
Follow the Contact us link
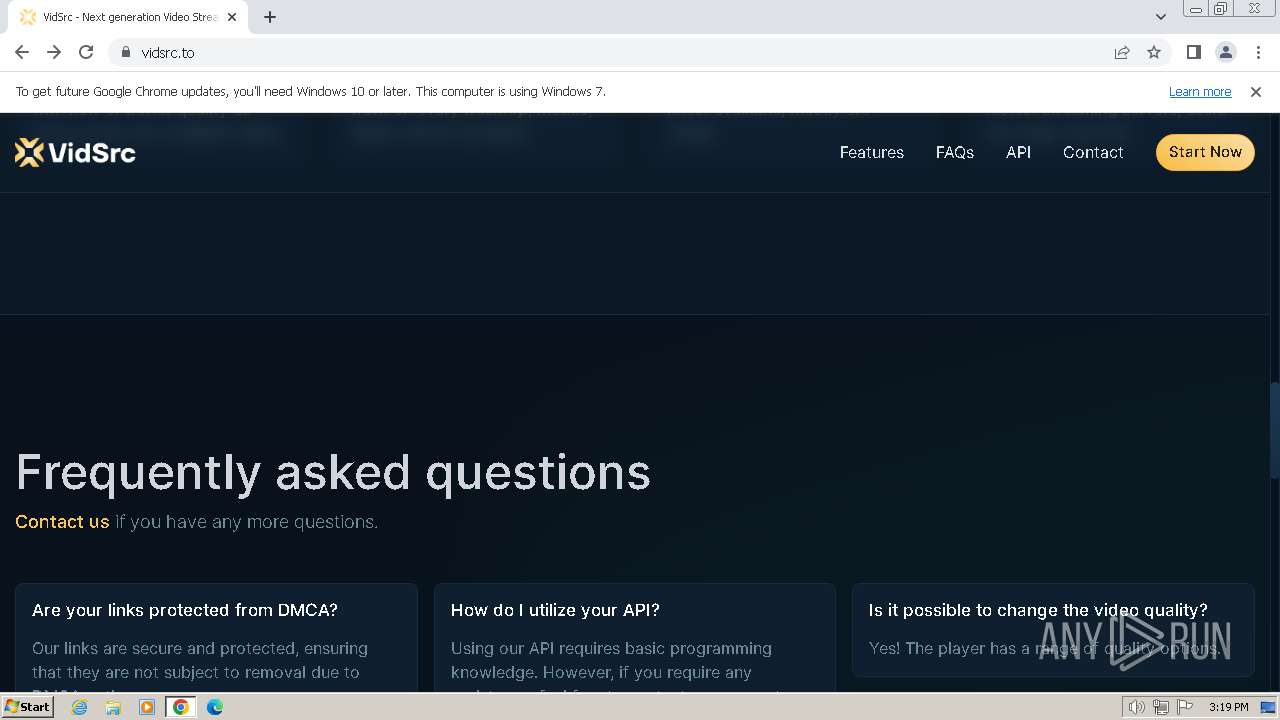click(x=62, y=522)
